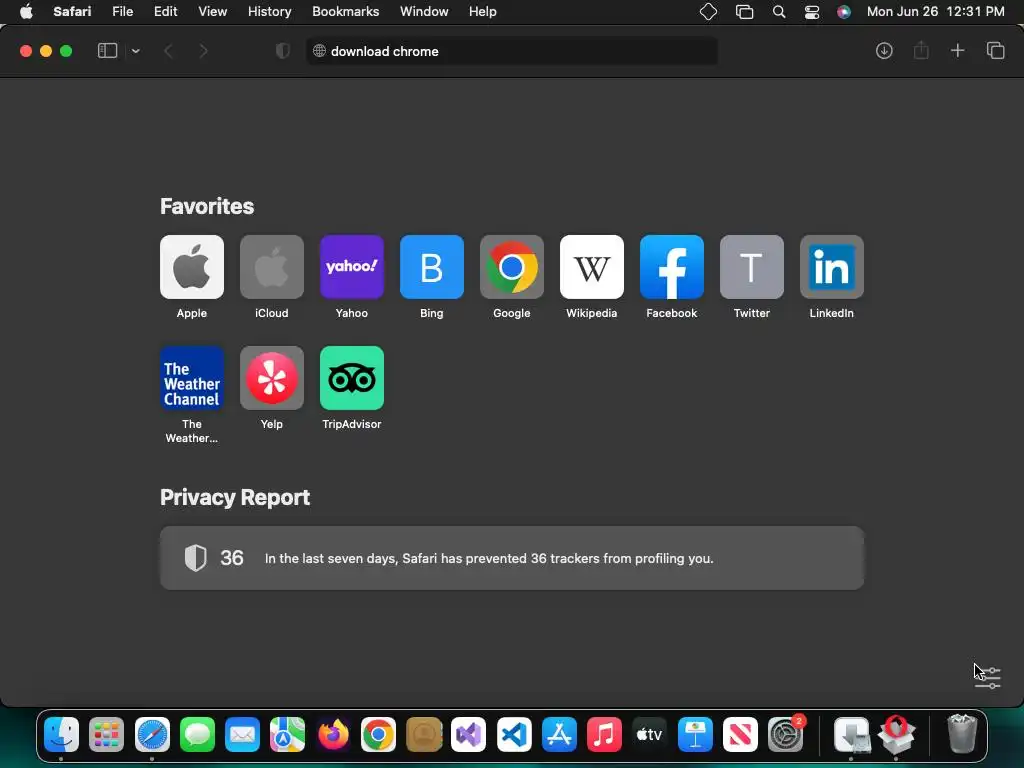Open the History menu
1024x768 pixels.
pyautogui.click(x=269, y=12)
